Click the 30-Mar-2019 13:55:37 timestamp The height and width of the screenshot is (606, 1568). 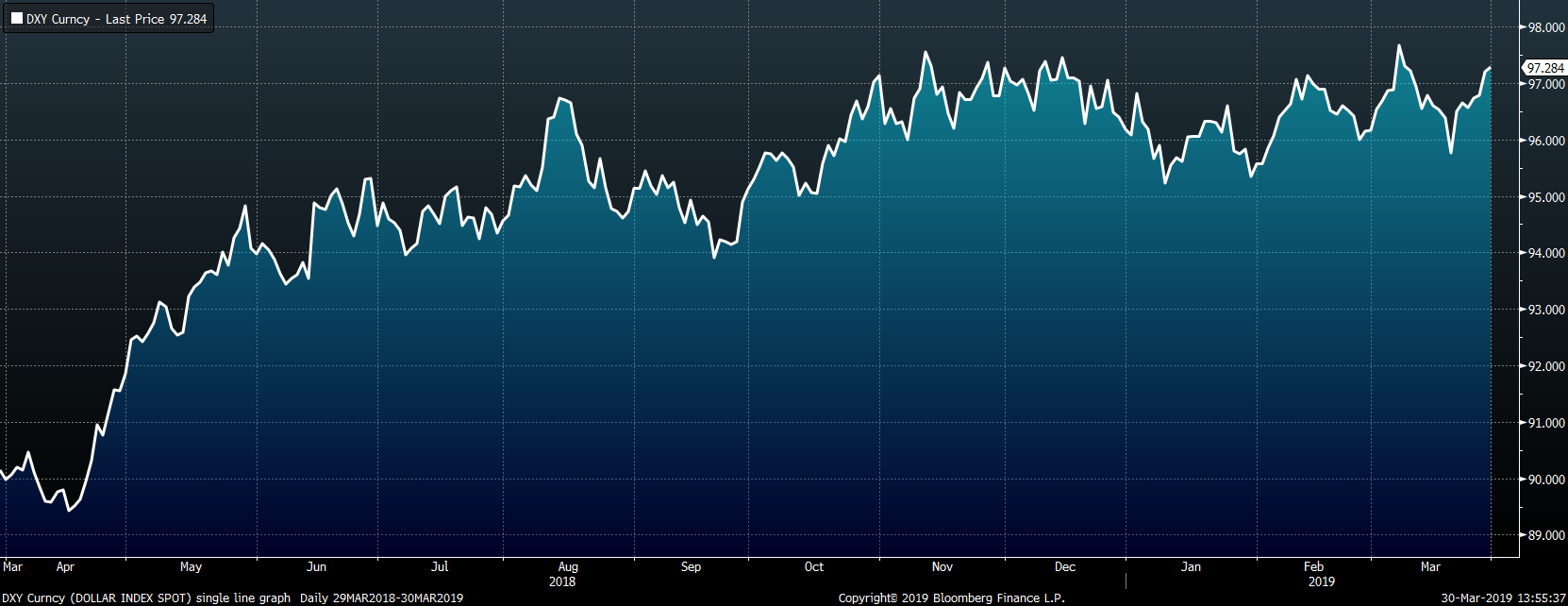coord(1503,598)
